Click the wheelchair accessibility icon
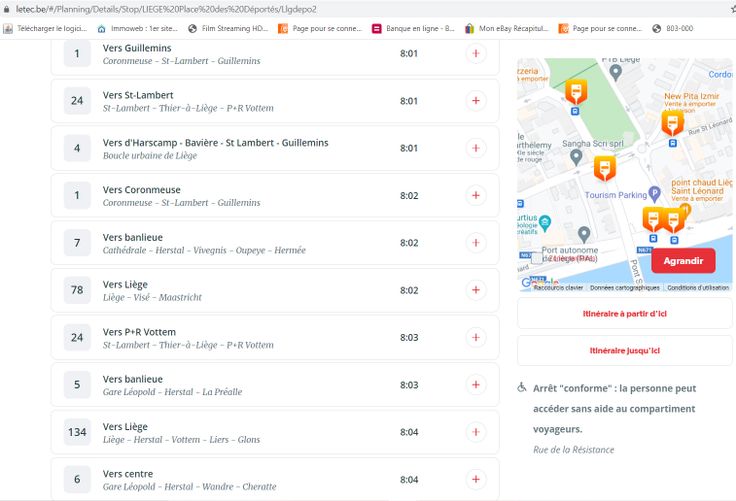 [522, 387]
